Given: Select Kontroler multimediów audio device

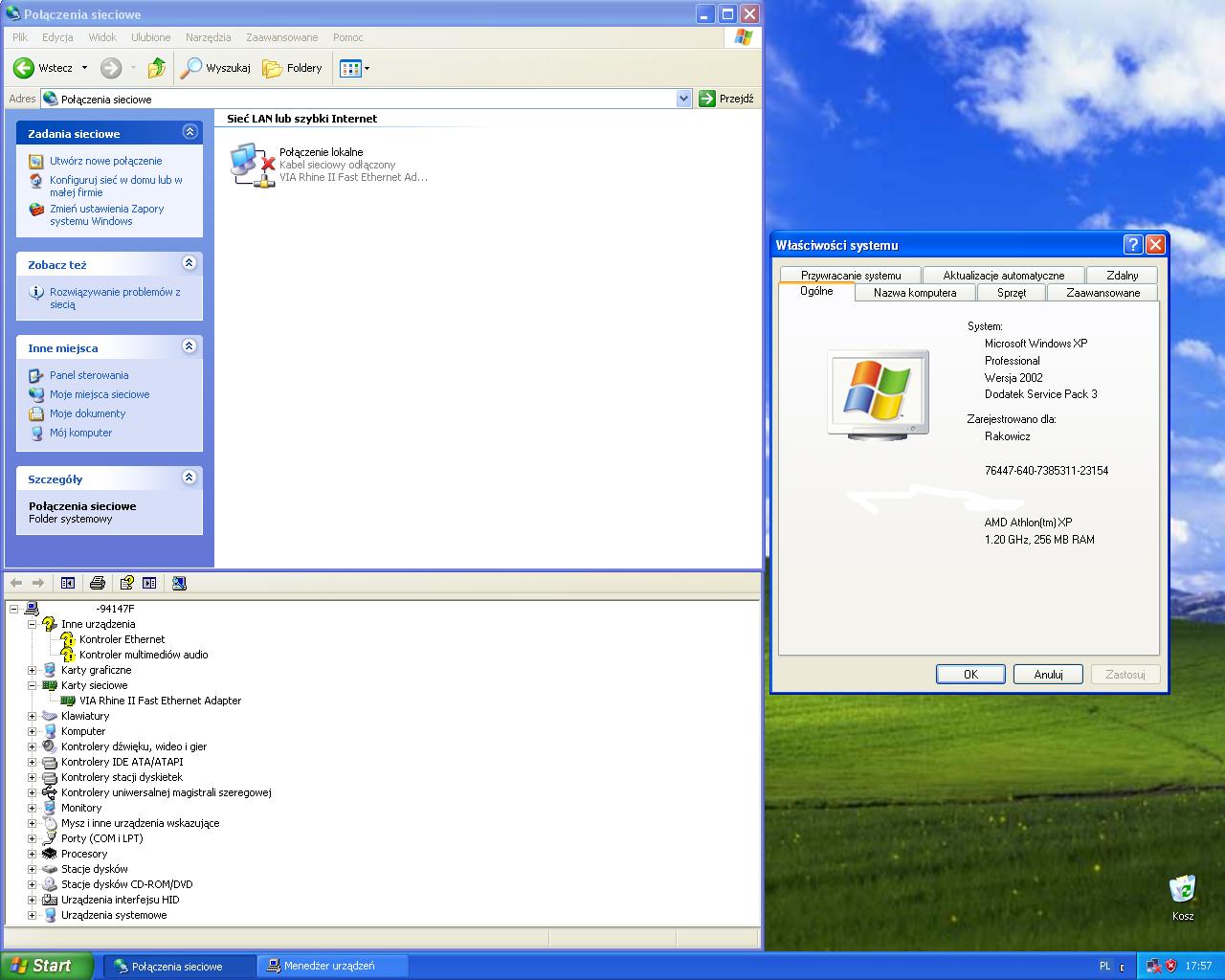Looking at the screenshot, I should coord(144,655).
